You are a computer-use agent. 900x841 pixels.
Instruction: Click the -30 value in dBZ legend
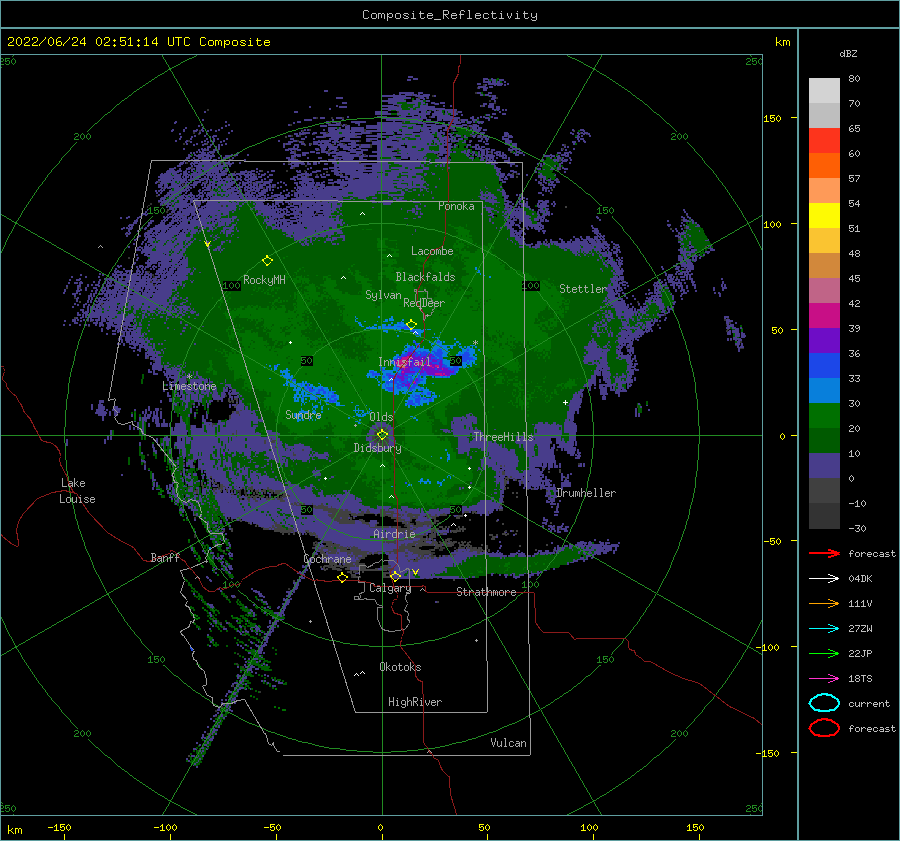click(x=857, y=529)
